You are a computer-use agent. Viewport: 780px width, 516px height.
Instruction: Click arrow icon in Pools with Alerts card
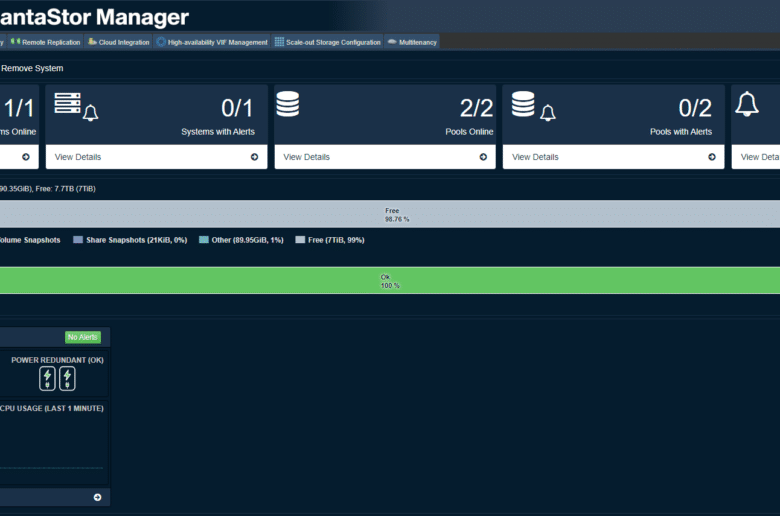712,157
